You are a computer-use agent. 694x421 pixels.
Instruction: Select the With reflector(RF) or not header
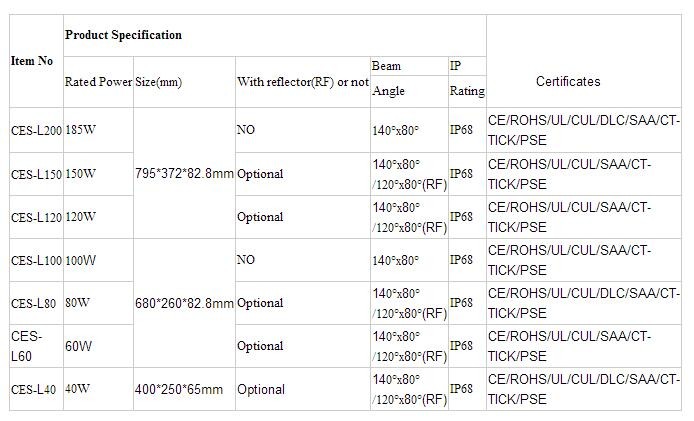pos(303,82)
